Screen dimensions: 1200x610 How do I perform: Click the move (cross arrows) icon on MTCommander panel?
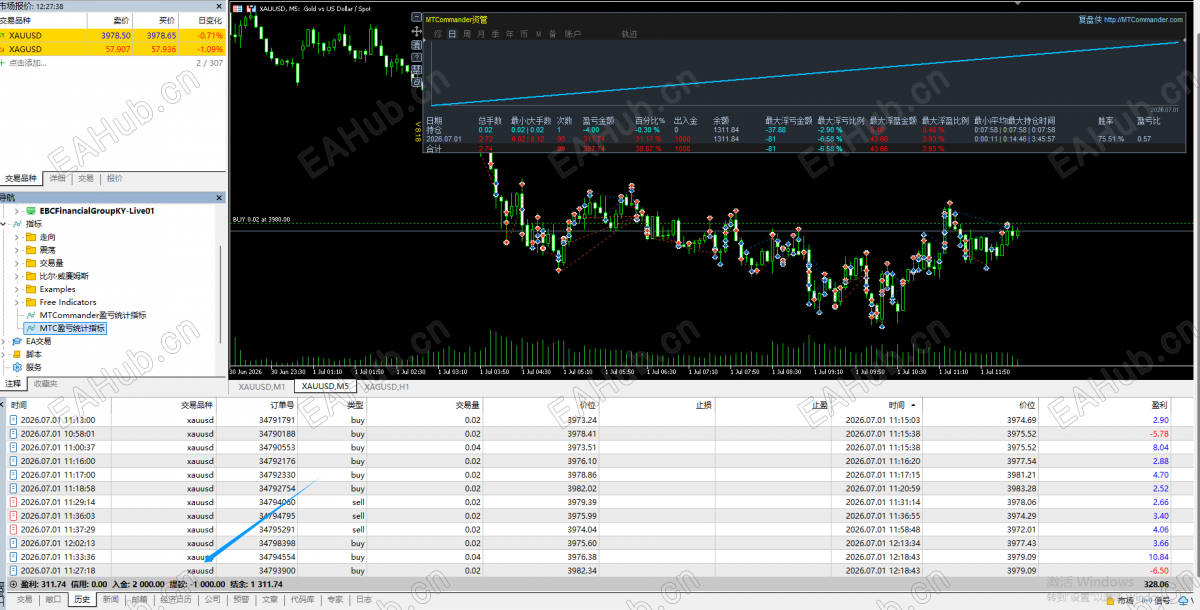416,31
